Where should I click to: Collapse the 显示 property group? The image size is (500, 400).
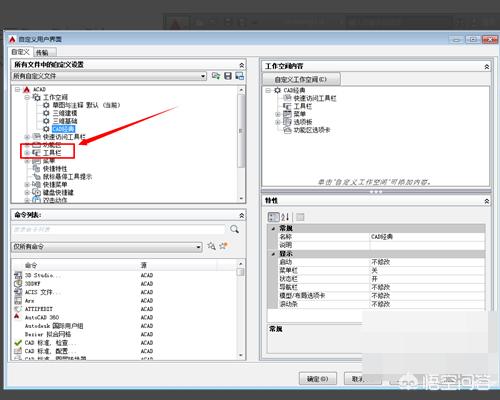[x=273, y=254]
